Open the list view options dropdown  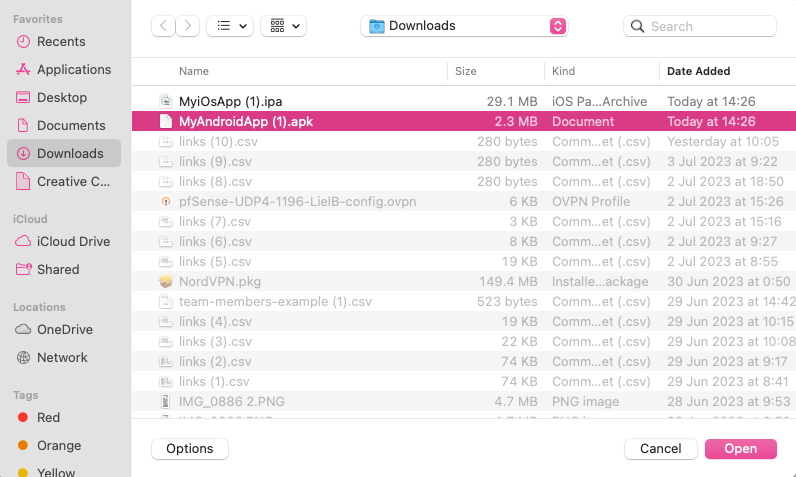(230, 26)
